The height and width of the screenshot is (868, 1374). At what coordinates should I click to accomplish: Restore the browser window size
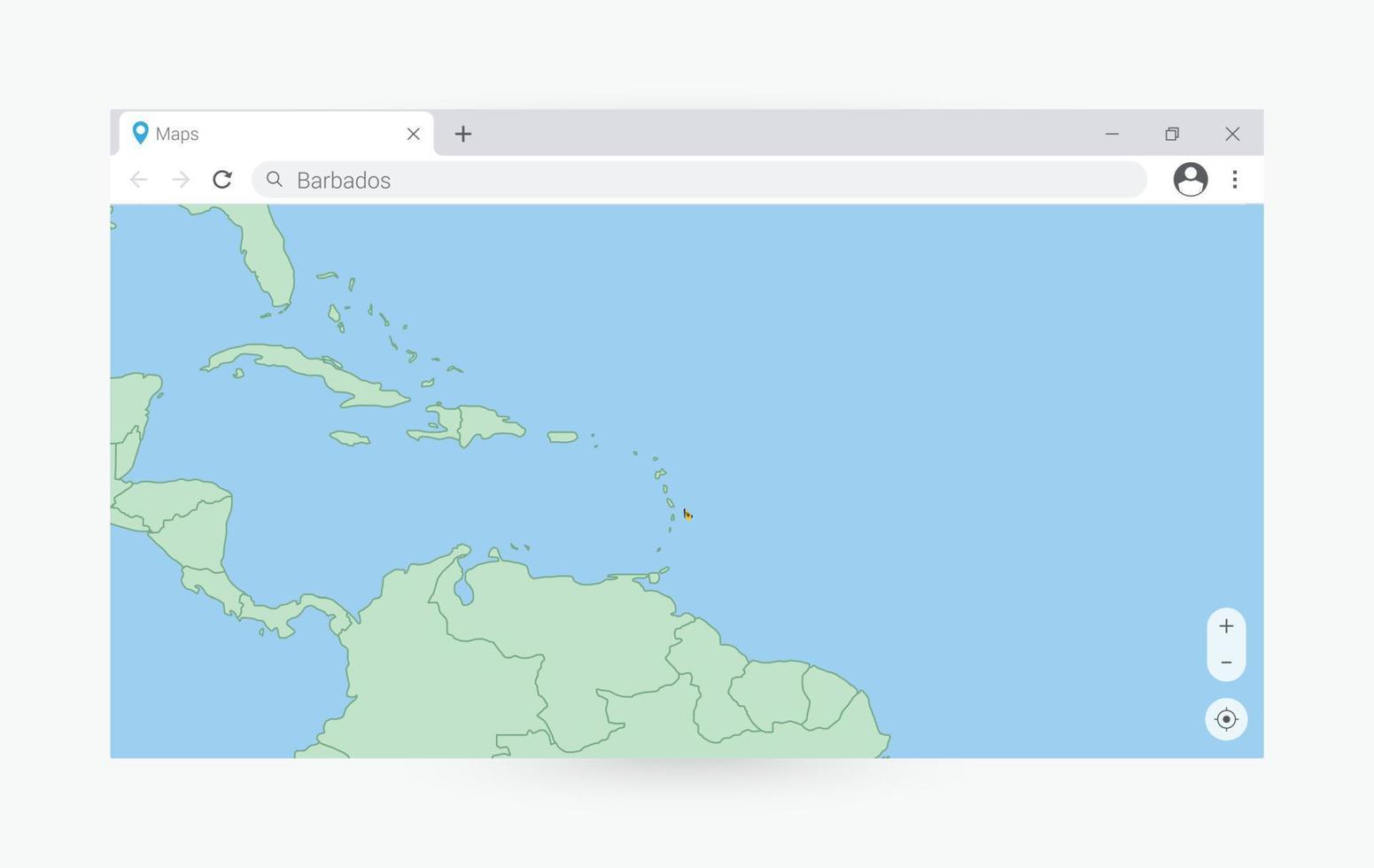point(1172,134)
